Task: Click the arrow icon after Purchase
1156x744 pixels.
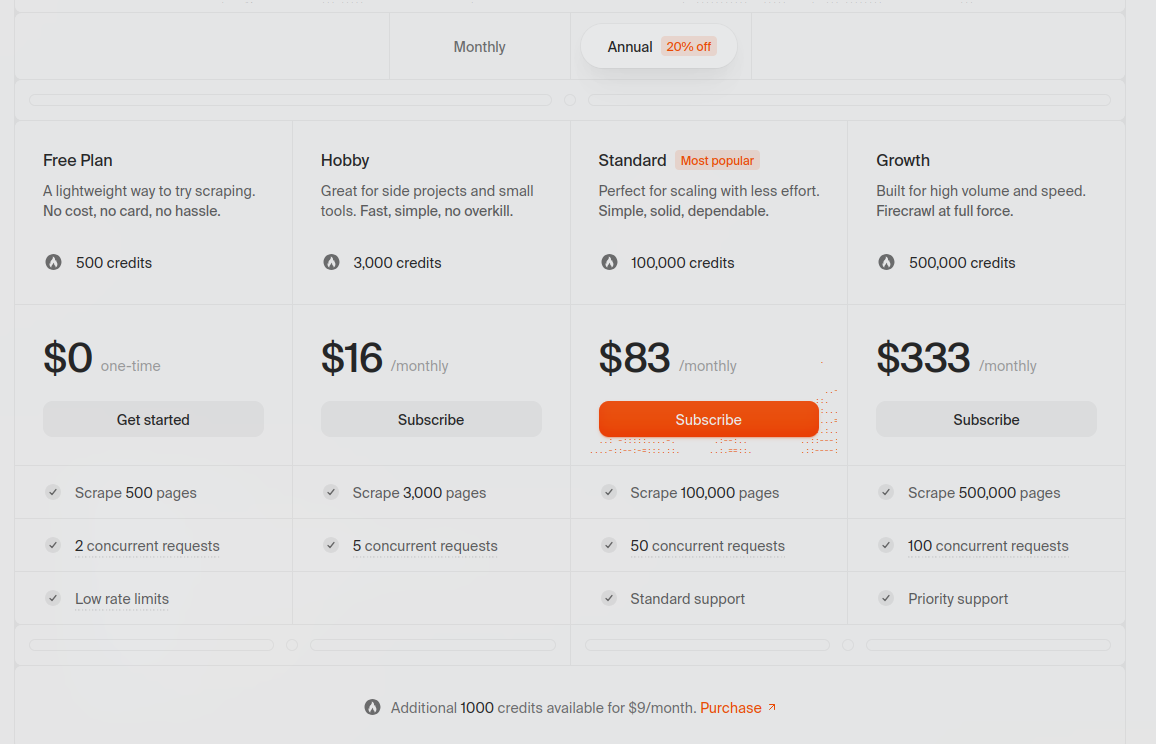Action: (772, 708)
